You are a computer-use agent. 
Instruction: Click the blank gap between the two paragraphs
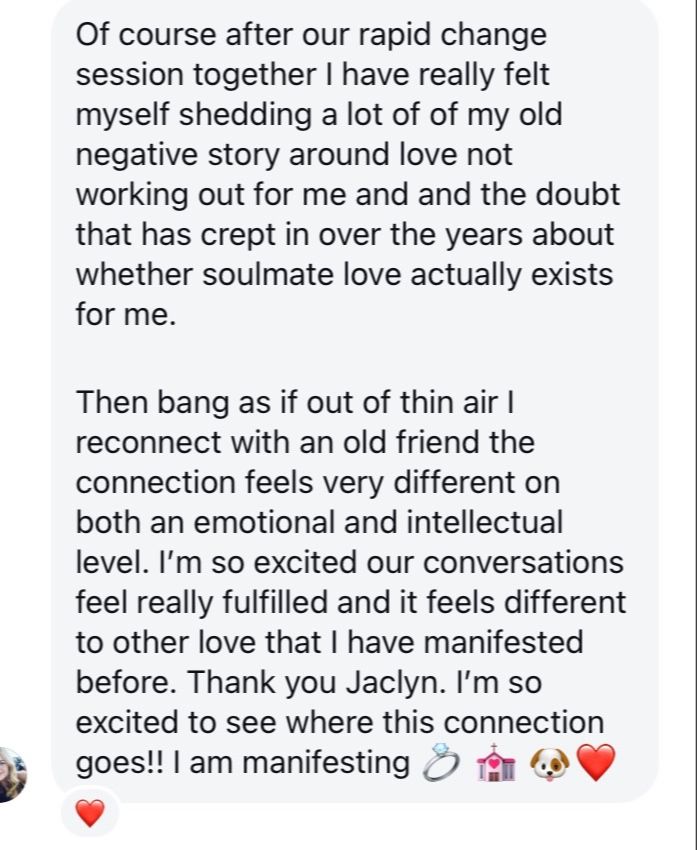tap(350, 358)
